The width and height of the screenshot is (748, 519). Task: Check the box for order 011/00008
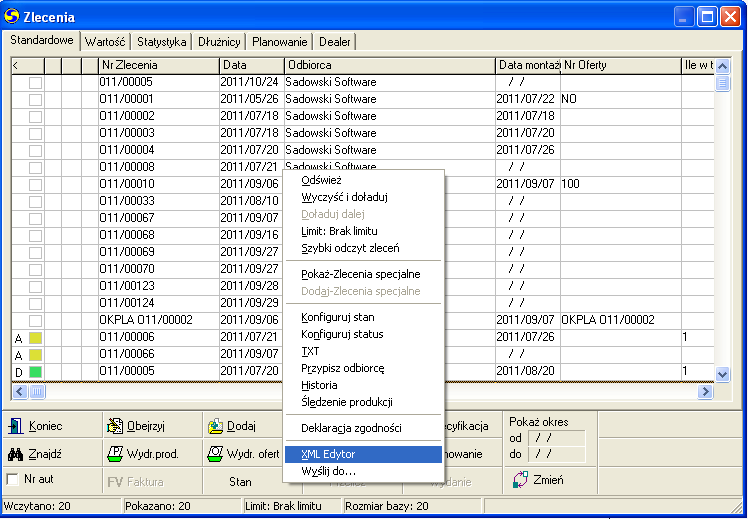pos(35,167)
